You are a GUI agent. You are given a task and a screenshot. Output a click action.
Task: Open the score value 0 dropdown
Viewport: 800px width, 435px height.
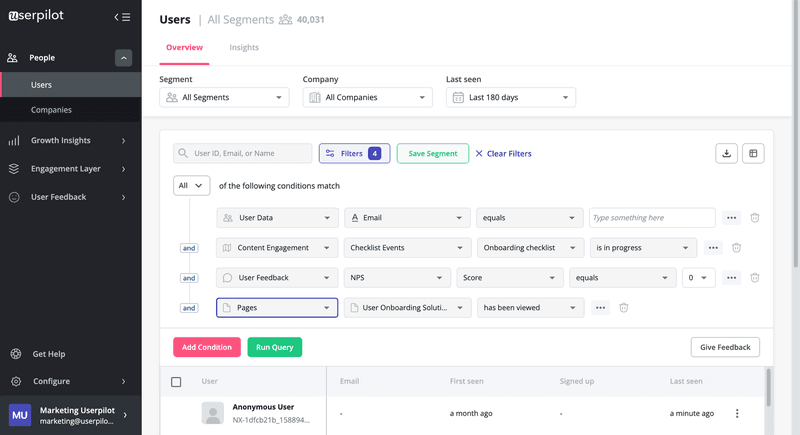(698, 278)
